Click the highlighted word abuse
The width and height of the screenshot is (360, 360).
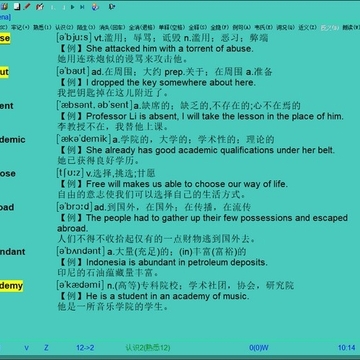[x=5, y=38]
